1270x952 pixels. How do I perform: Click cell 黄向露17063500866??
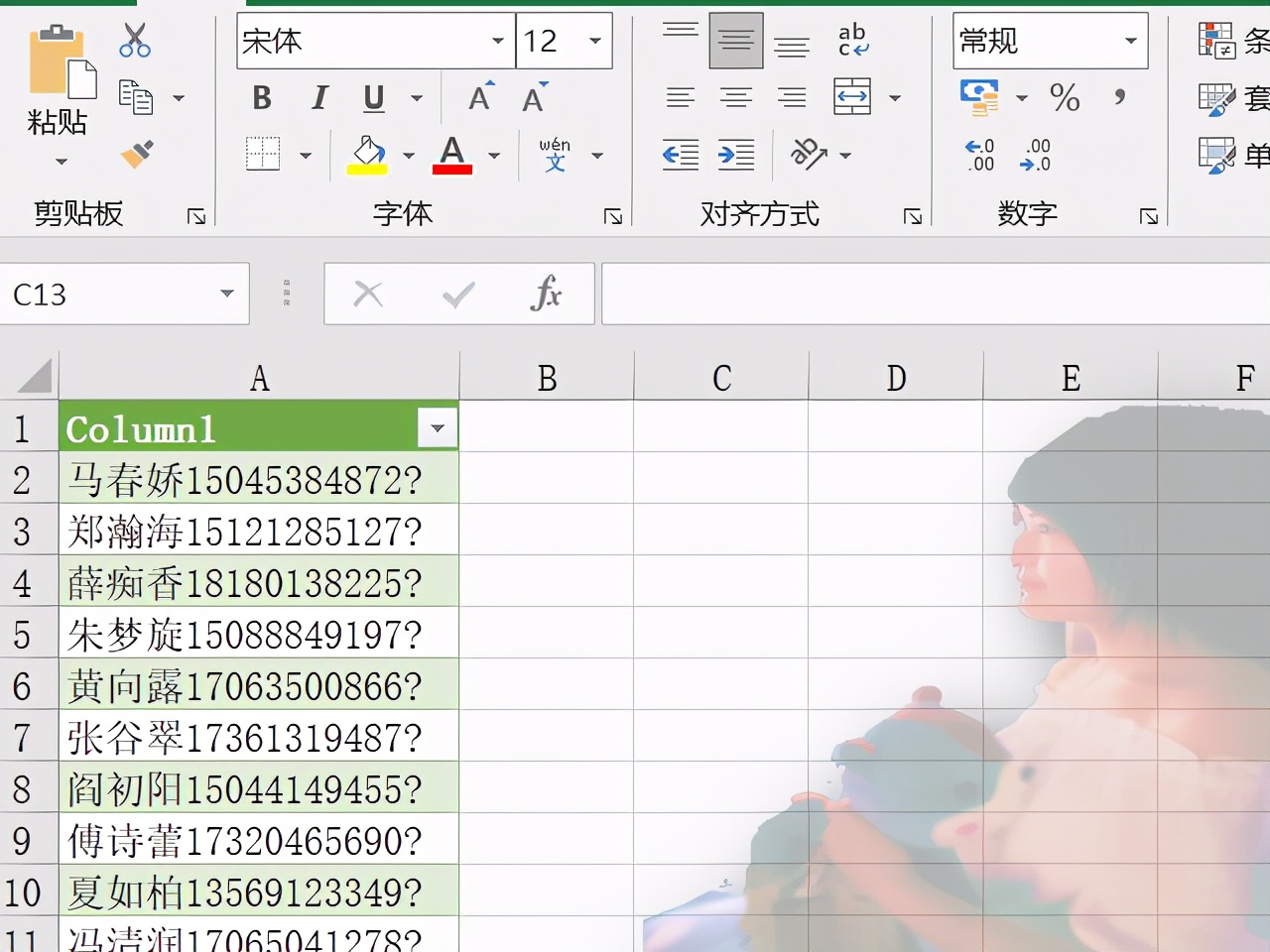[x=259, y=686]
